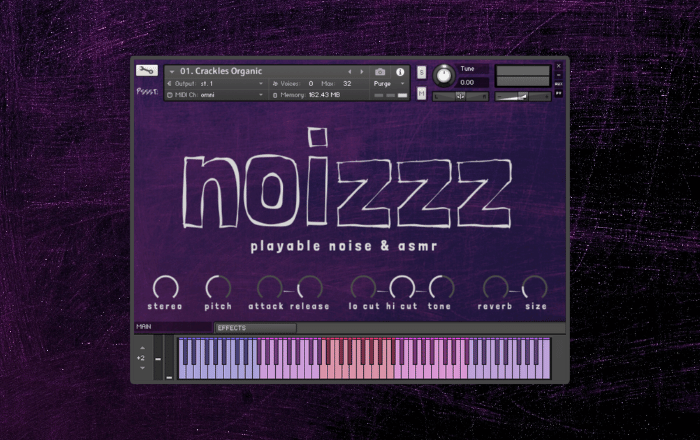Click the Tune value 0.00 field
This screenshot has width=700, height=440.
(473, 83)
